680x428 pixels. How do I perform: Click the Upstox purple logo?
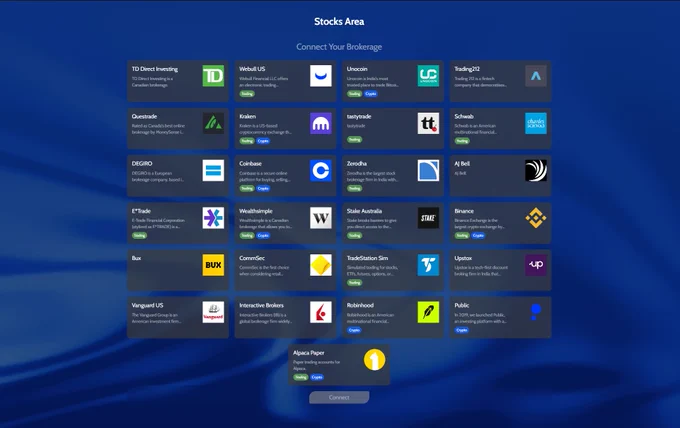pyautogui.click(x=536, y=265)
